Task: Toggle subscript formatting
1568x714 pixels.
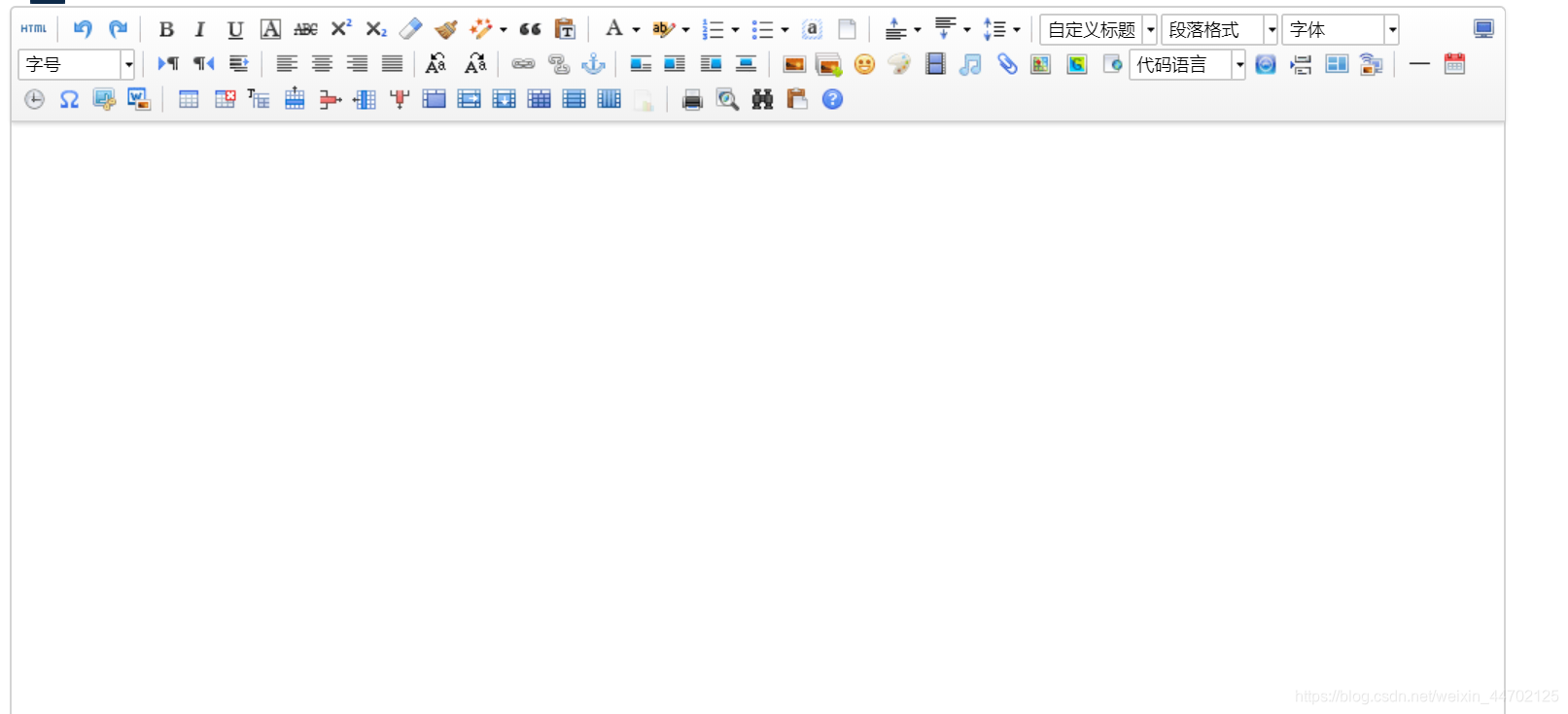Action: (376, 29)
